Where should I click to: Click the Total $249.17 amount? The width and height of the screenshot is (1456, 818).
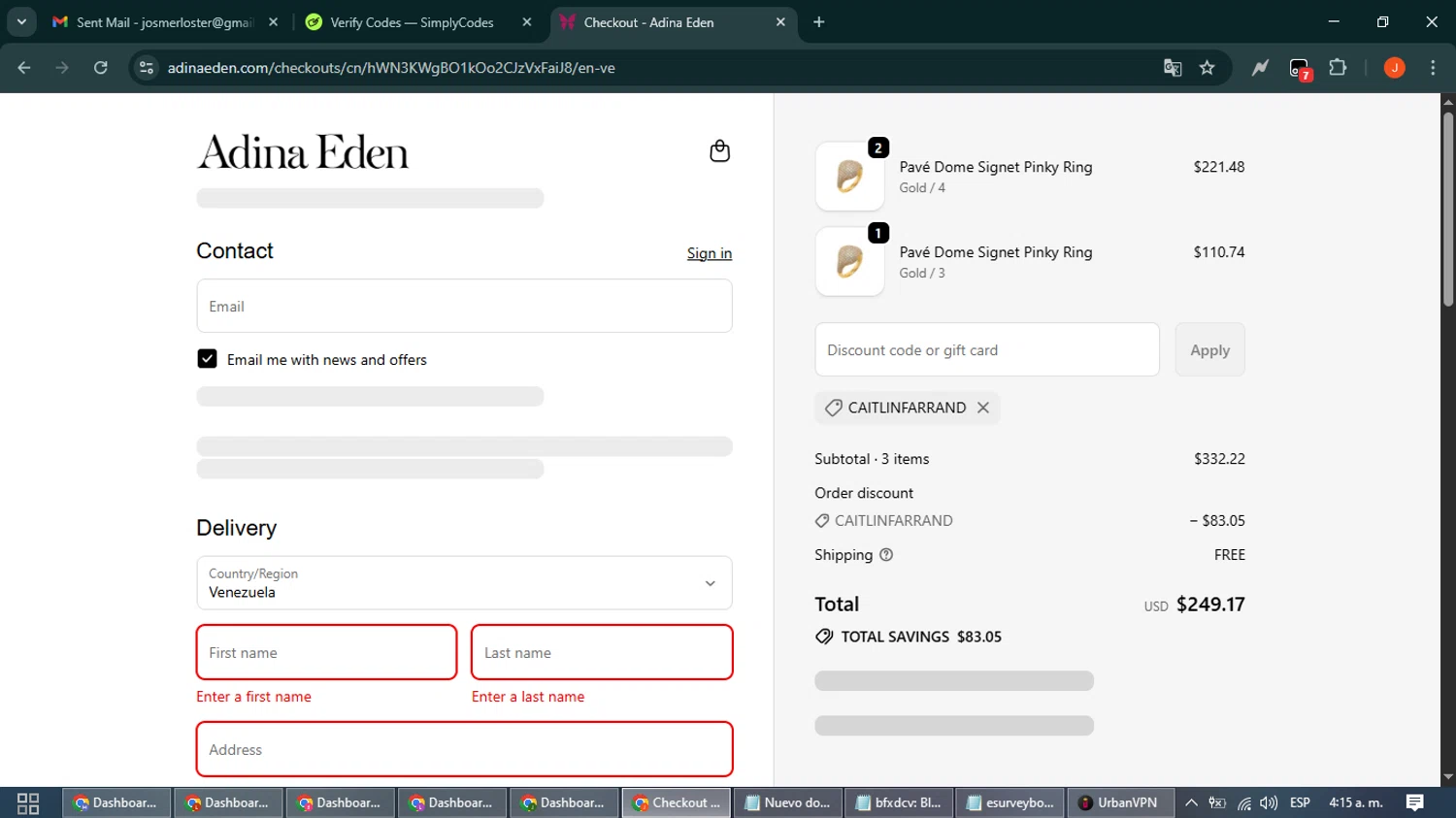tap(1210, 605)
